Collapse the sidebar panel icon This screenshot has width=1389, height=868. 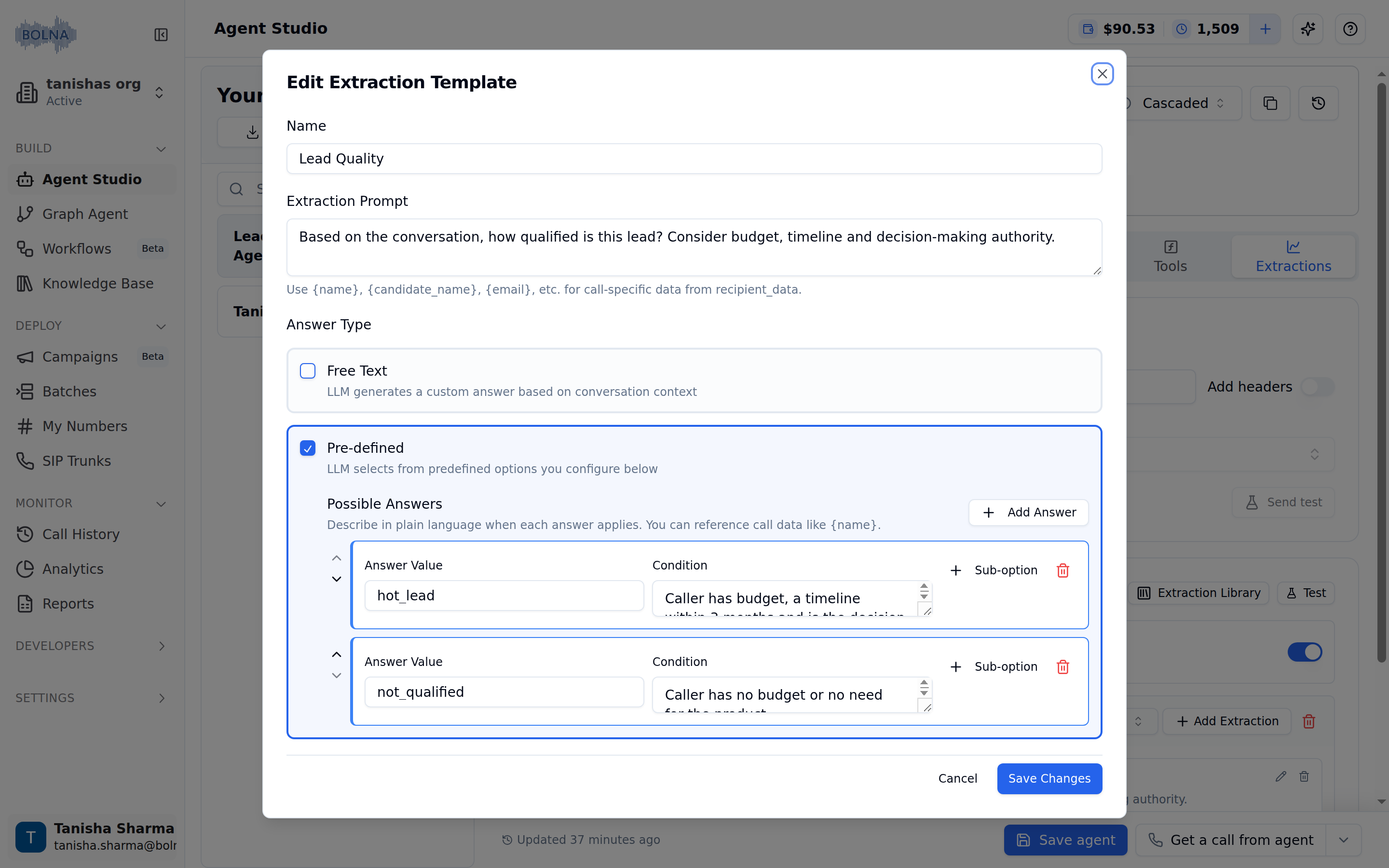coord(161,35)
